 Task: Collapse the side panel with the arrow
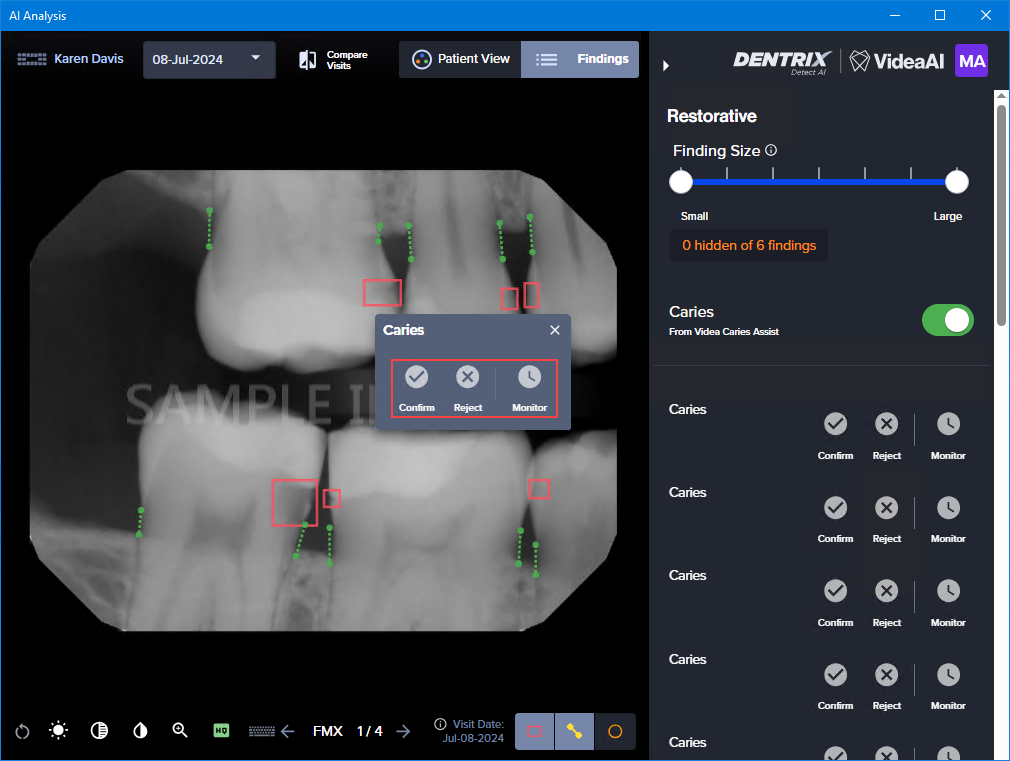coord(666,66)
